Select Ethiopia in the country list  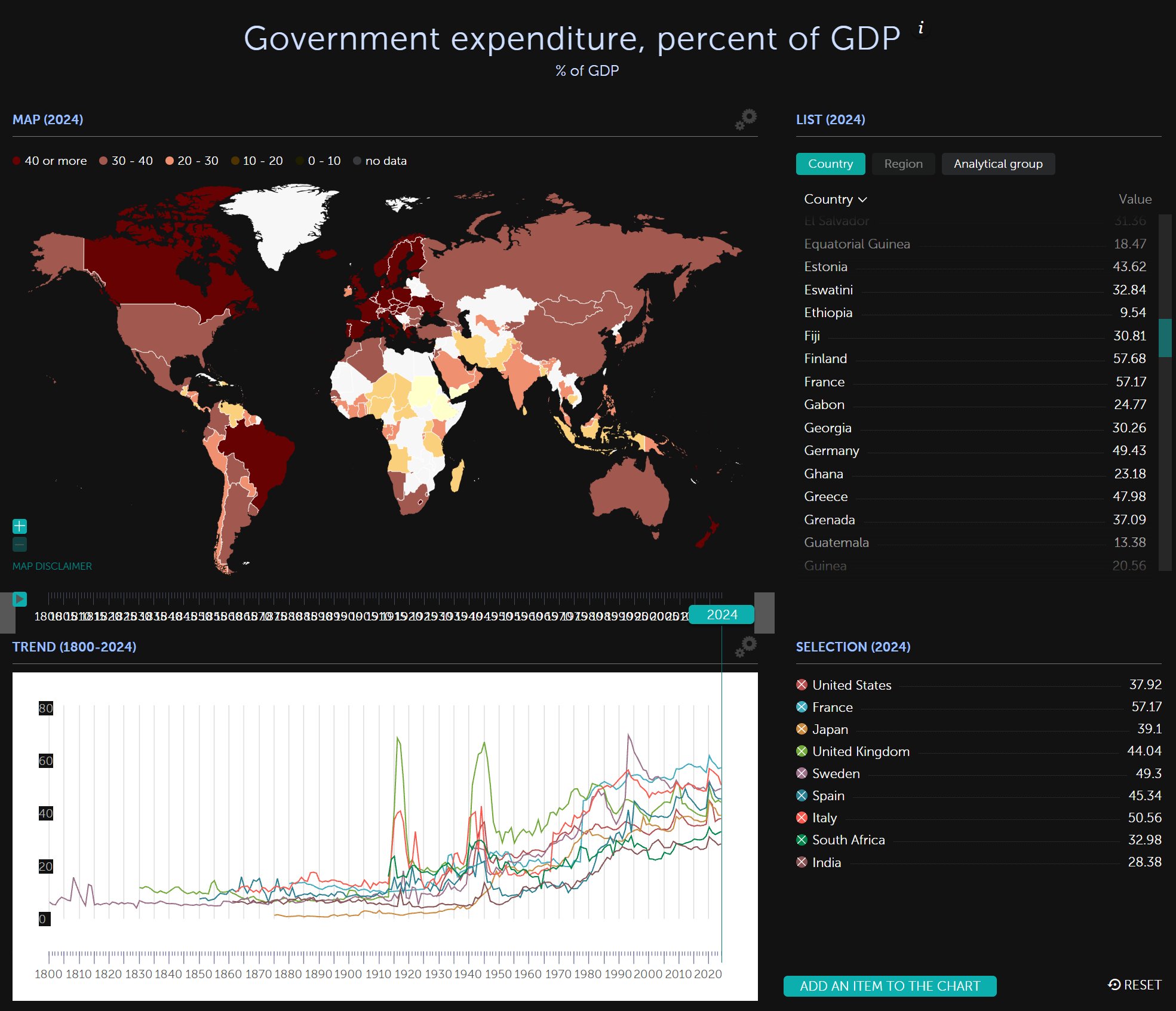pyautogui.click(x=975, y=313)
